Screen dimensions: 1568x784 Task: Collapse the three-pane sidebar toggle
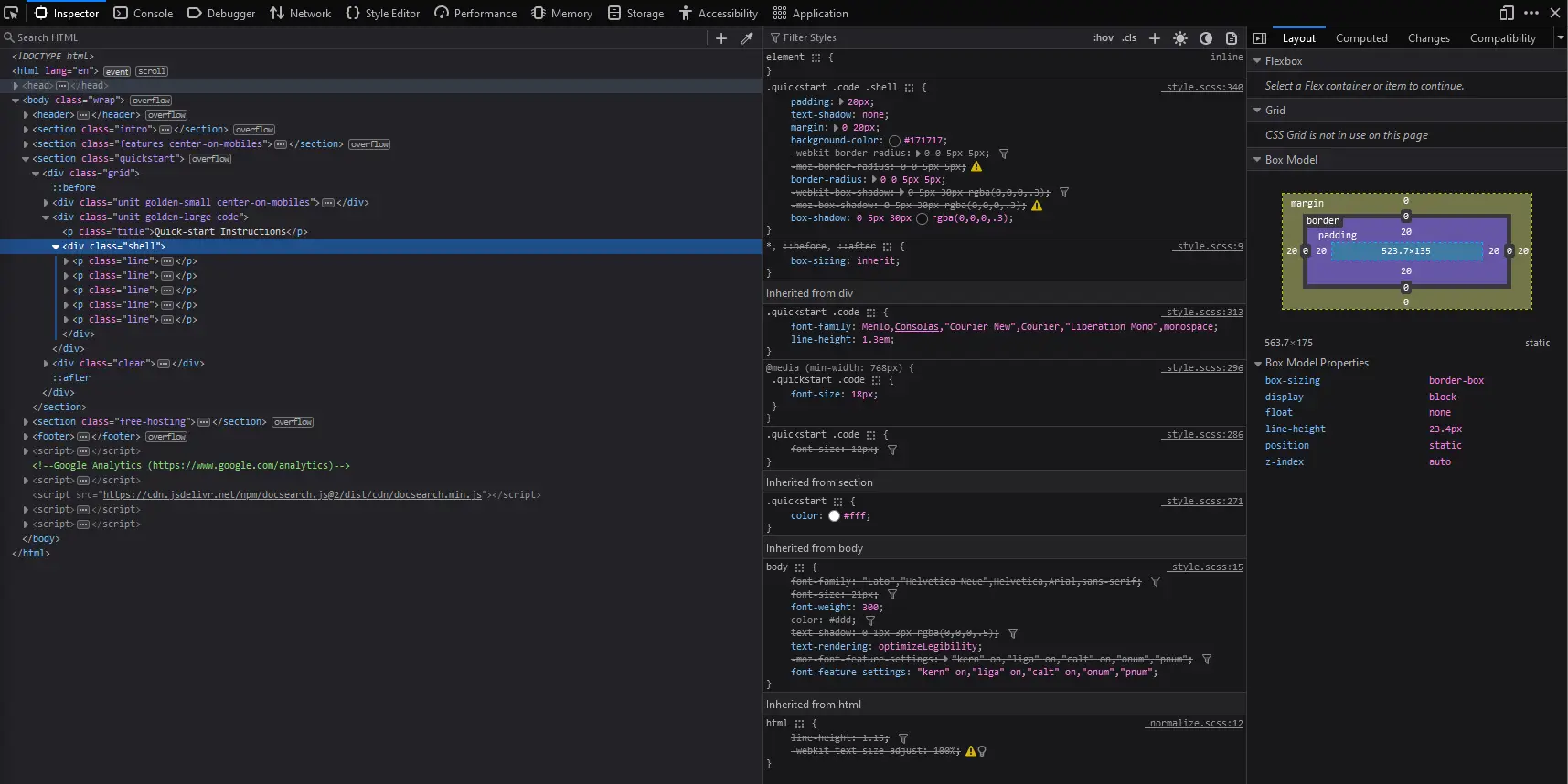click(1260, 37)
